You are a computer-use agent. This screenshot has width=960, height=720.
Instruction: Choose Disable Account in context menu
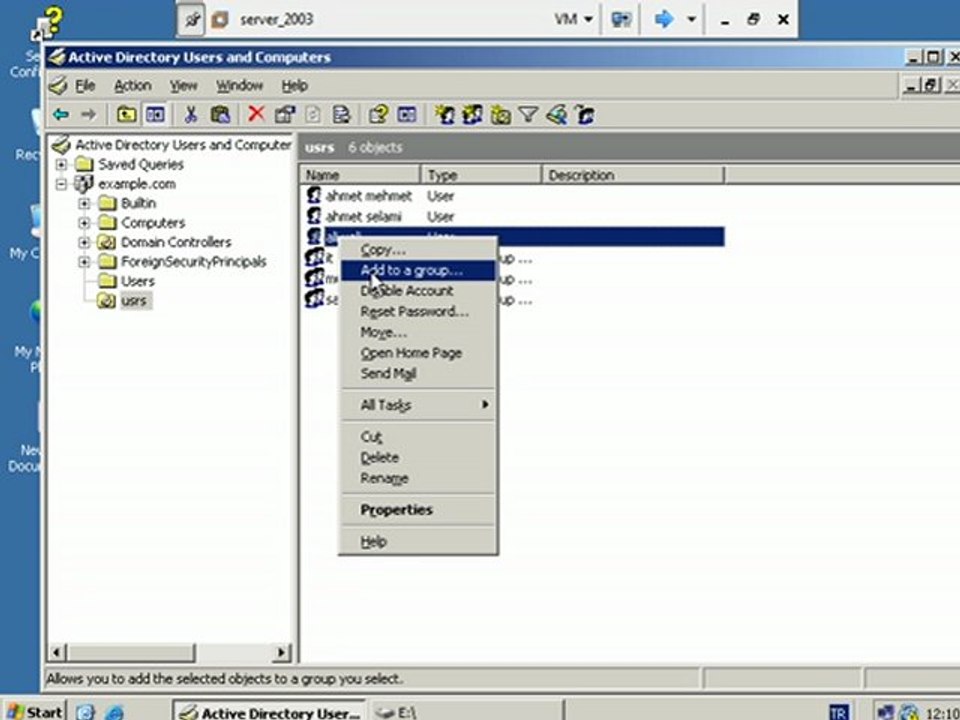[419, 291]
